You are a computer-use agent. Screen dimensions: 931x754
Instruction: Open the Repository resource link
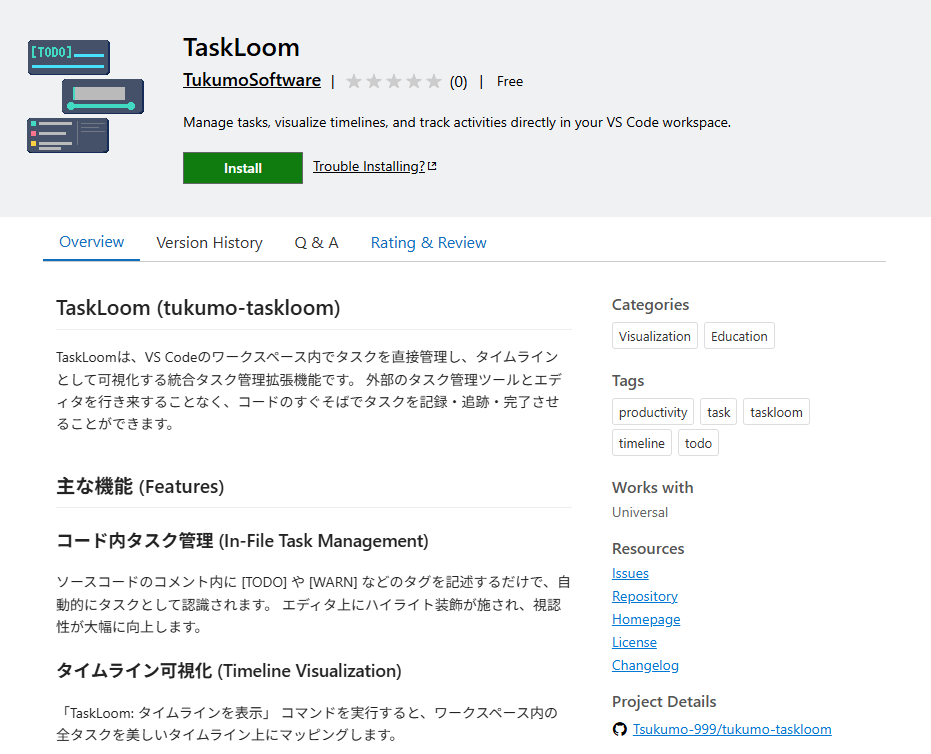pyautogui.click(x=645, y=596)
